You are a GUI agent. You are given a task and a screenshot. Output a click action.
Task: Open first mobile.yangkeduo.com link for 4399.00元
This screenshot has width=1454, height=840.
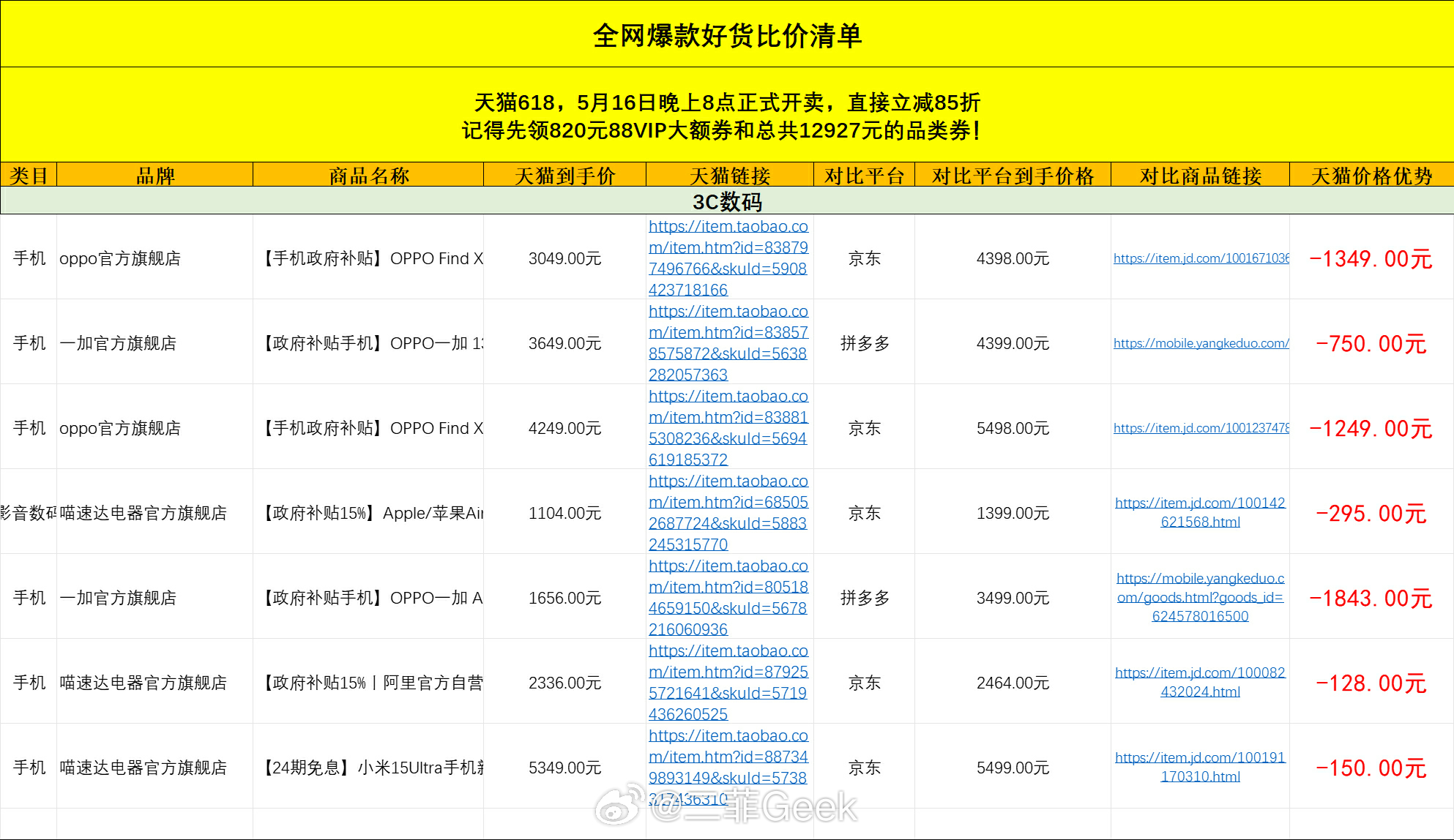tap(1201, 343)
